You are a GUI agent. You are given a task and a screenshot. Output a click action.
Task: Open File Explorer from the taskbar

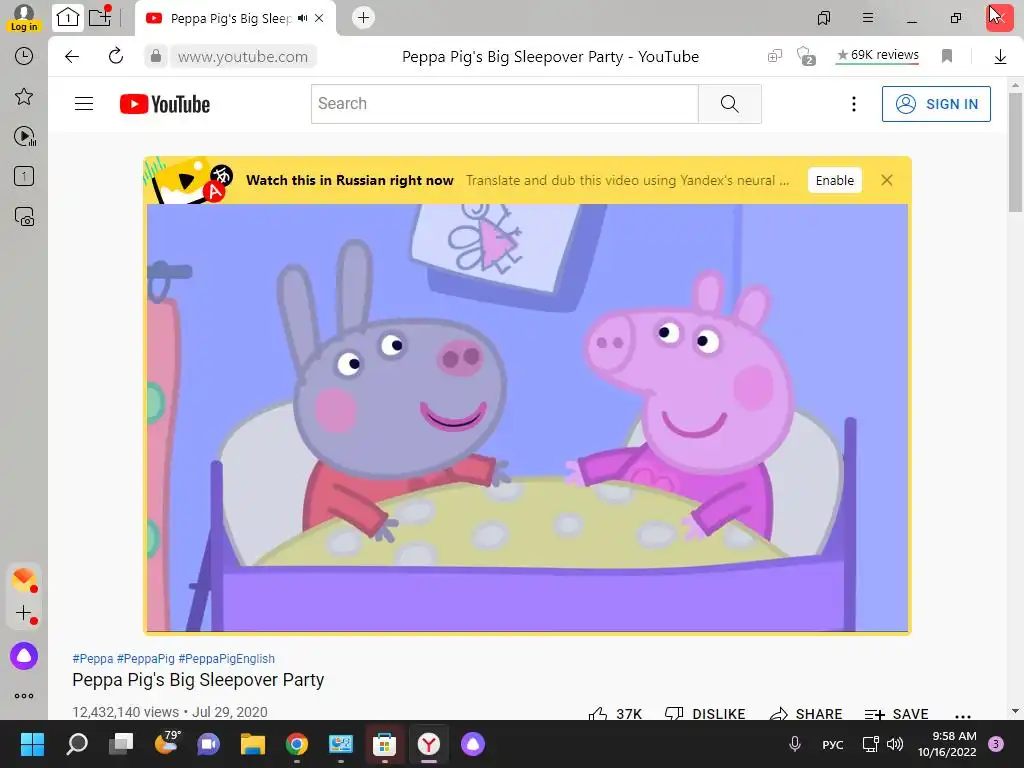tap(253, 744)
